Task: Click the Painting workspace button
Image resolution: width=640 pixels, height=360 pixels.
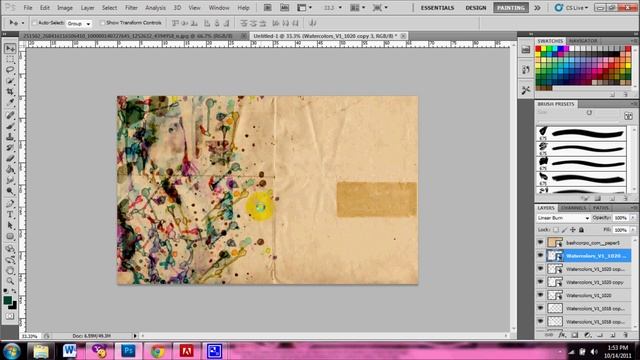Action: tap(511, 8)
